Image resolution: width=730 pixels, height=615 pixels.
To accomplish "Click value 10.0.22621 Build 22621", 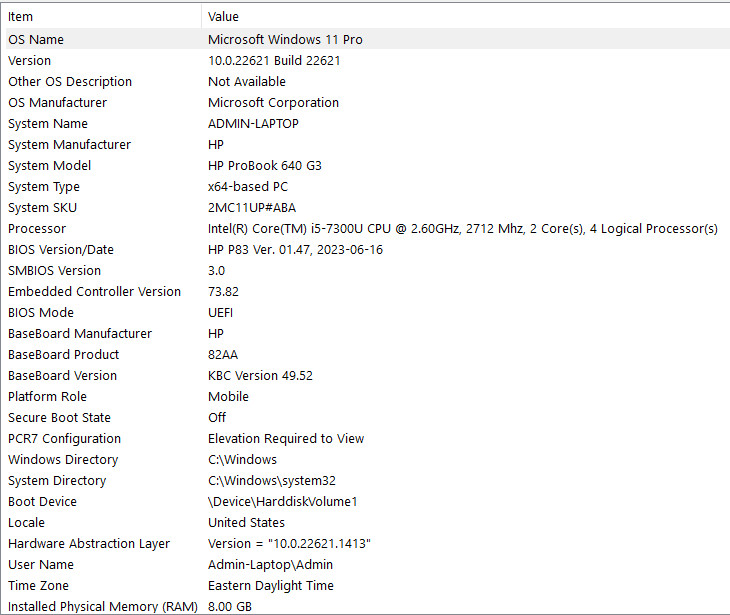I will 274,61.
